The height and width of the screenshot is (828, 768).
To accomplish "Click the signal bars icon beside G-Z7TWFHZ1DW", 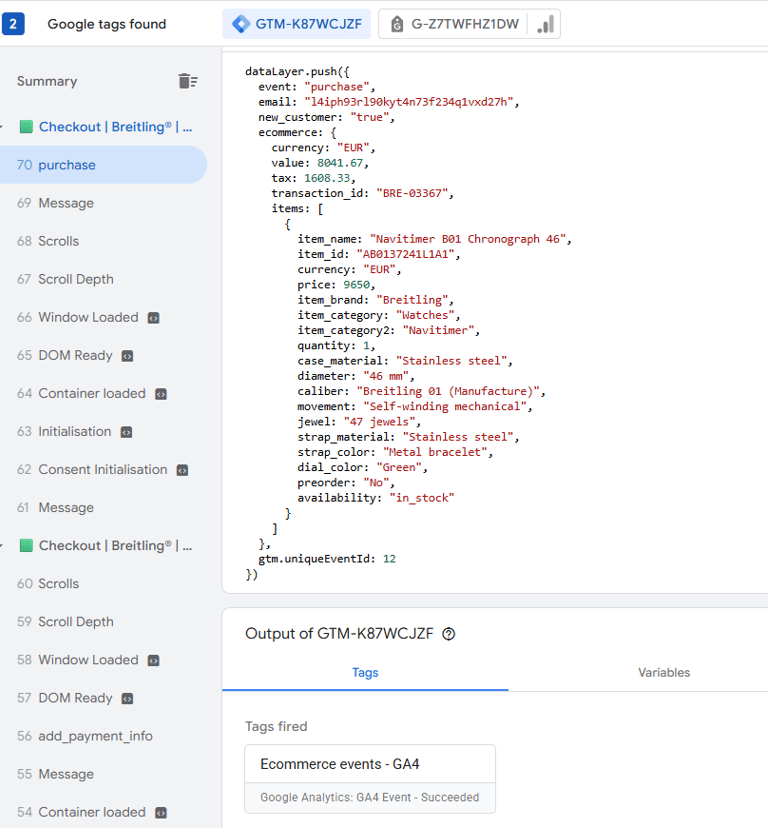I will [545, 24].
